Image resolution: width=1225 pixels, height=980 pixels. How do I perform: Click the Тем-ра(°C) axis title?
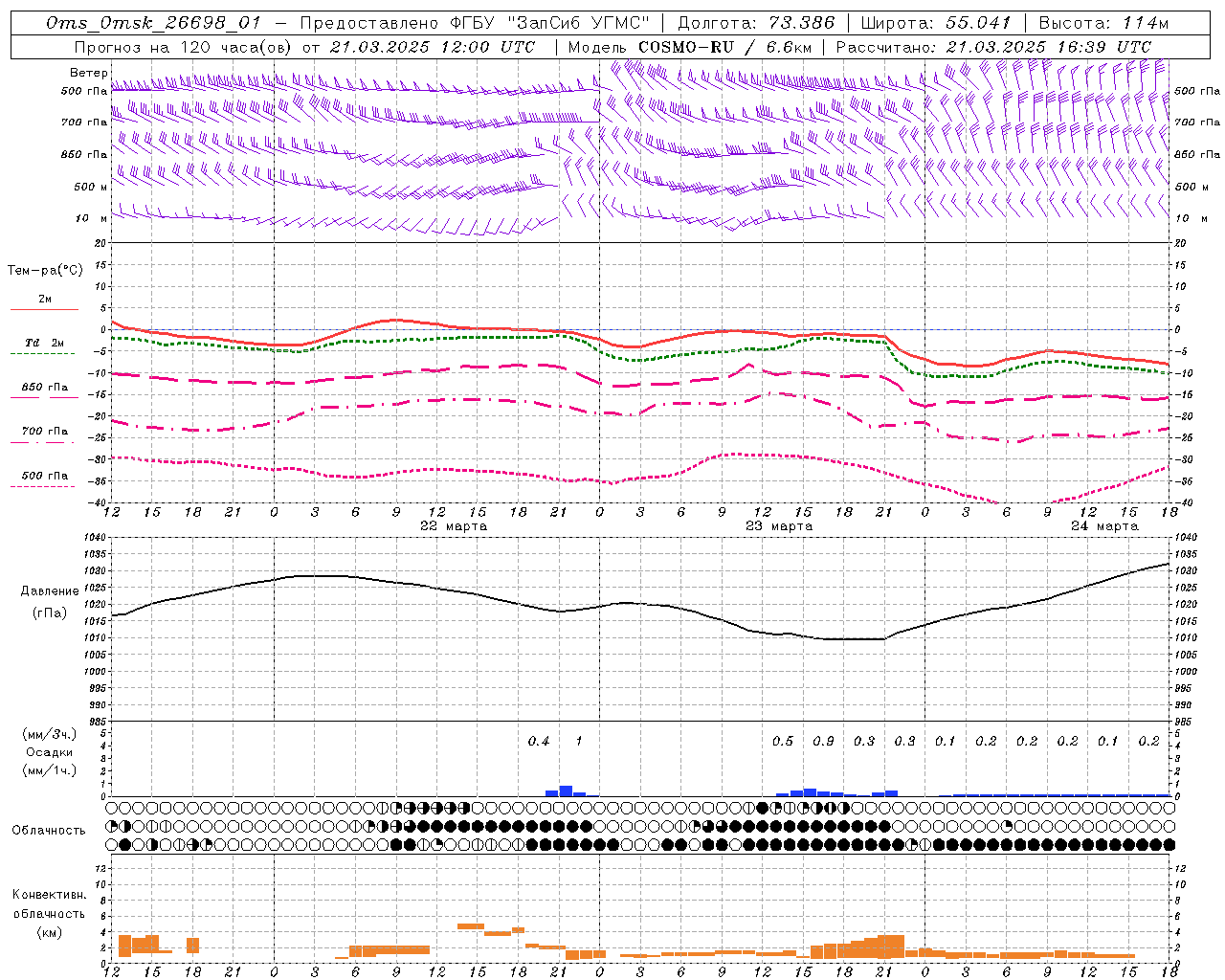pos(45,271)
